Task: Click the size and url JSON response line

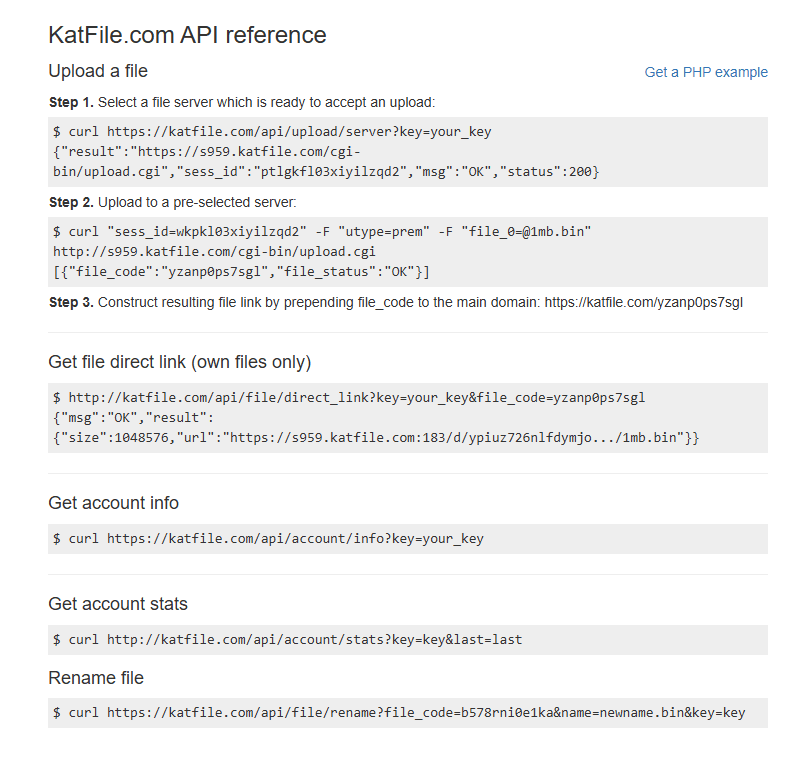Action: tap(376, 437)
